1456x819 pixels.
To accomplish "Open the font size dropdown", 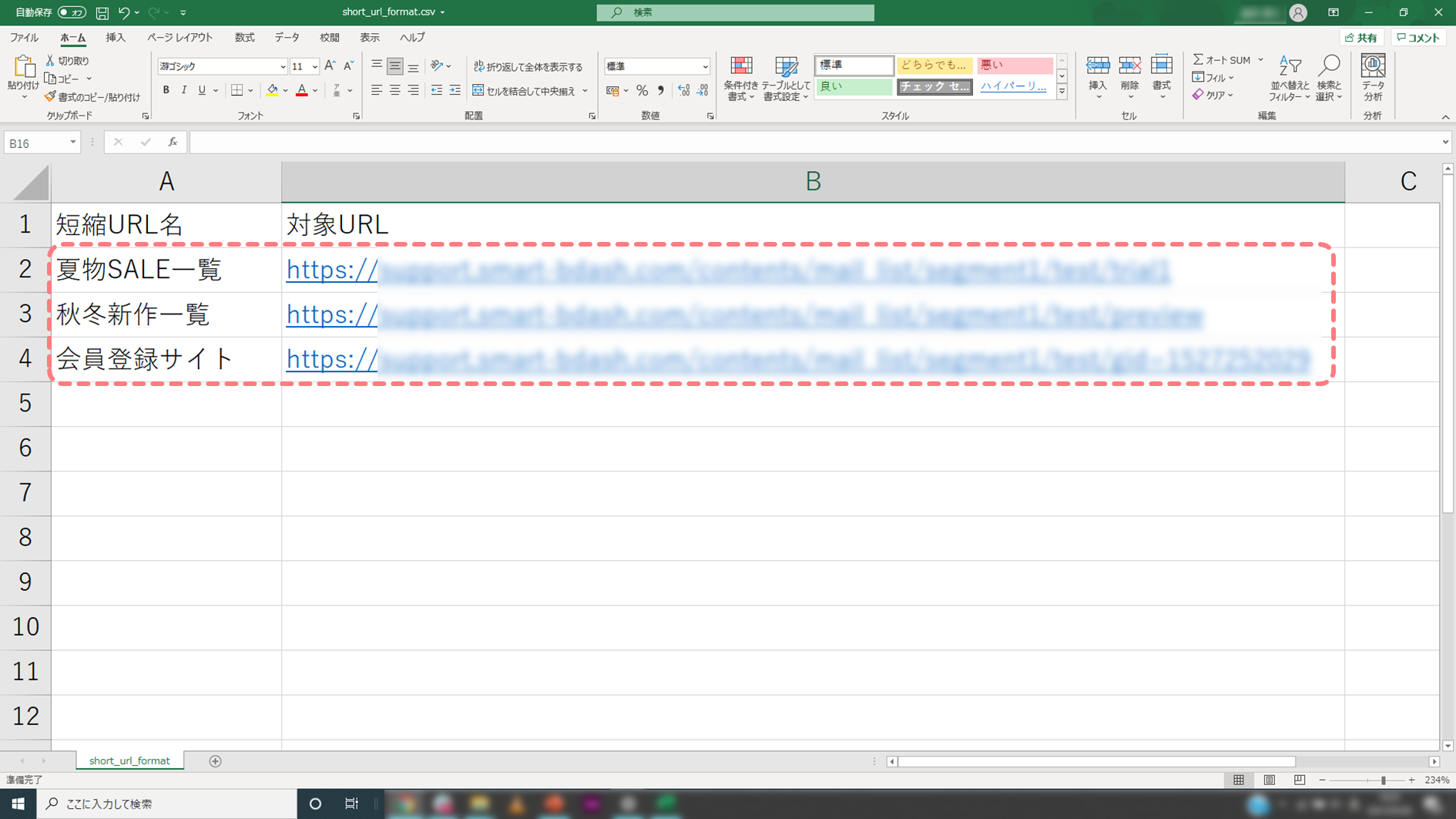I will point(314,67).
